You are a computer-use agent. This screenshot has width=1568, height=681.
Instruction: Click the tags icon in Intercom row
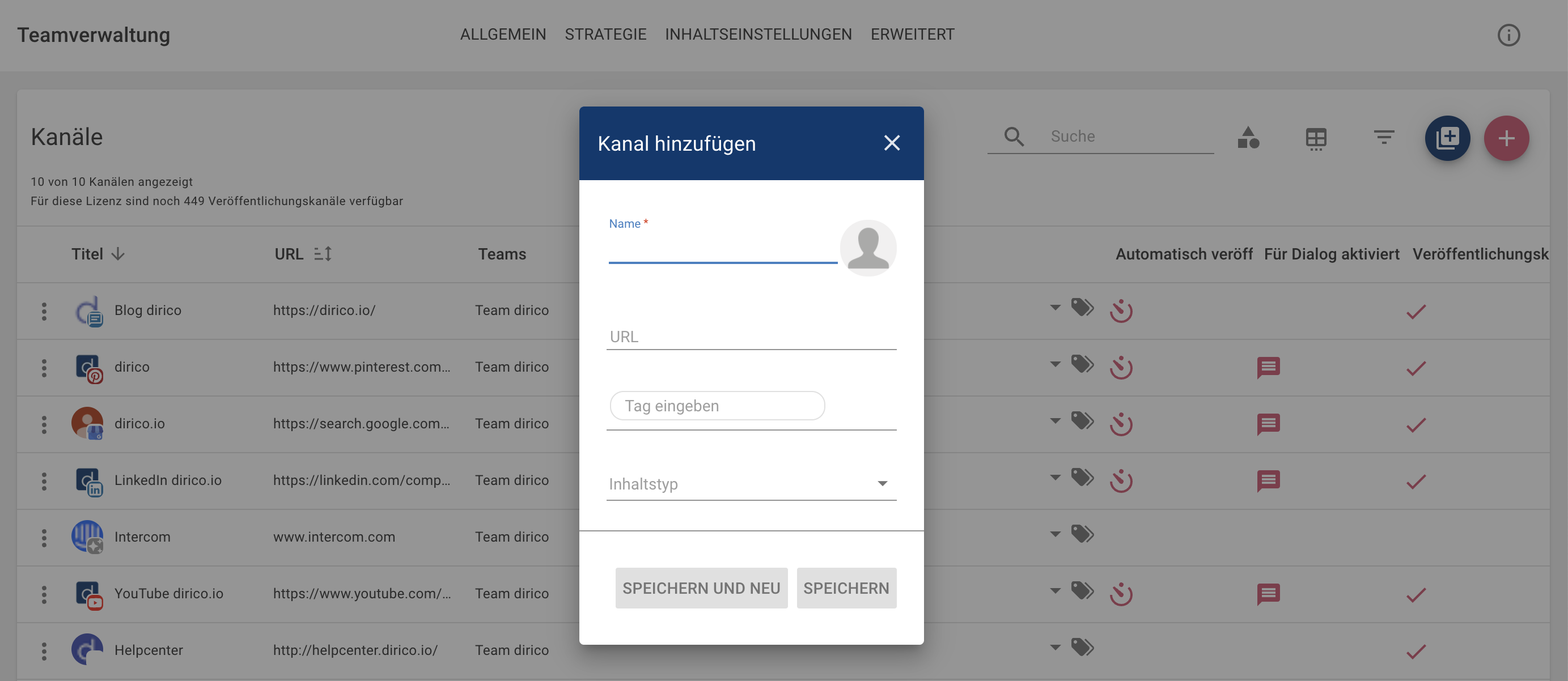(x=1082, y=534)
